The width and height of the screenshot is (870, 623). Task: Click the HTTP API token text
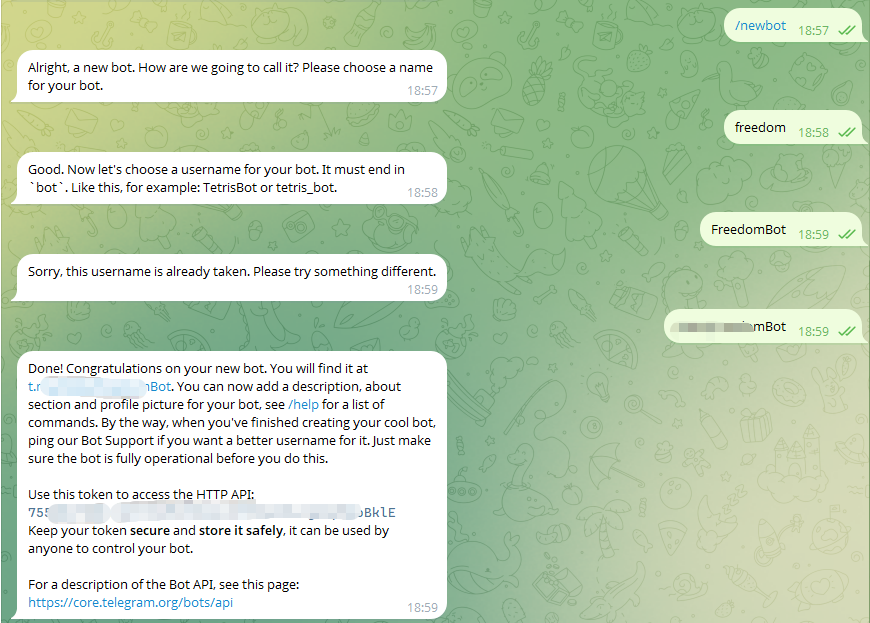click(219, 513)
